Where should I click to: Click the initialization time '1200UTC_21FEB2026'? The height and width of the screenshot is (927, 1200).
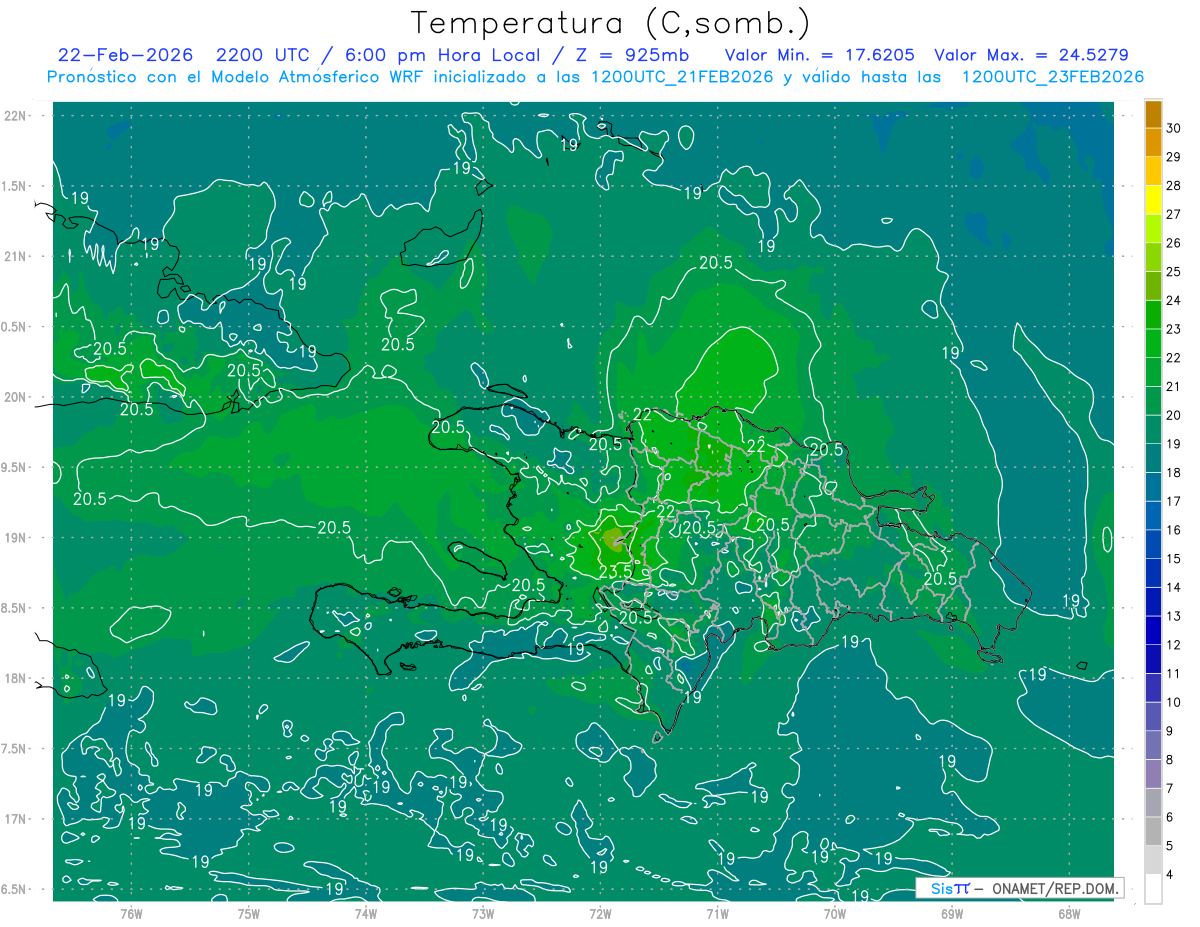tap(682, 77)
